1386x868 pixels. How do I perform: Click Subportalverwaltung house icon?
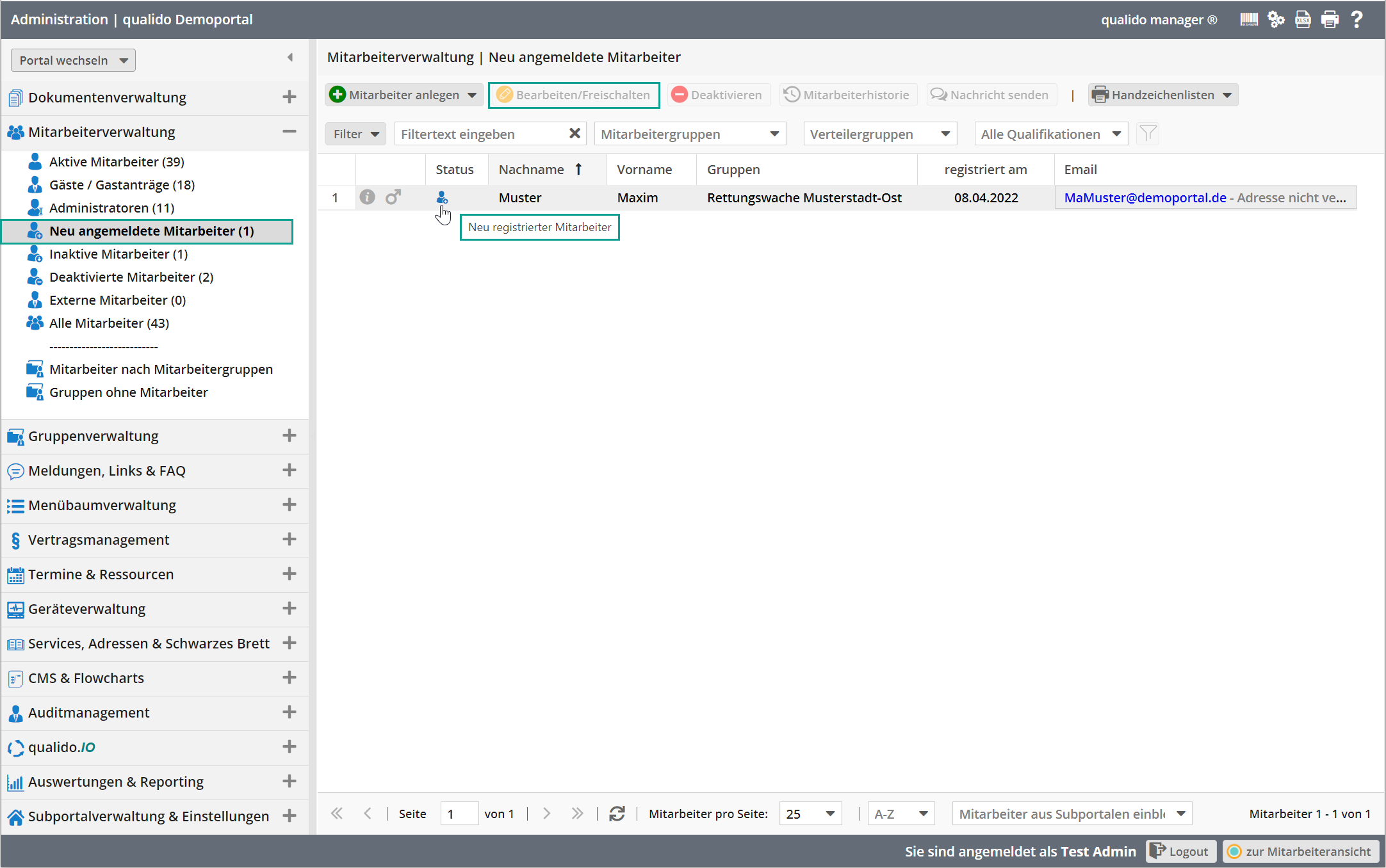click(15, 817)
